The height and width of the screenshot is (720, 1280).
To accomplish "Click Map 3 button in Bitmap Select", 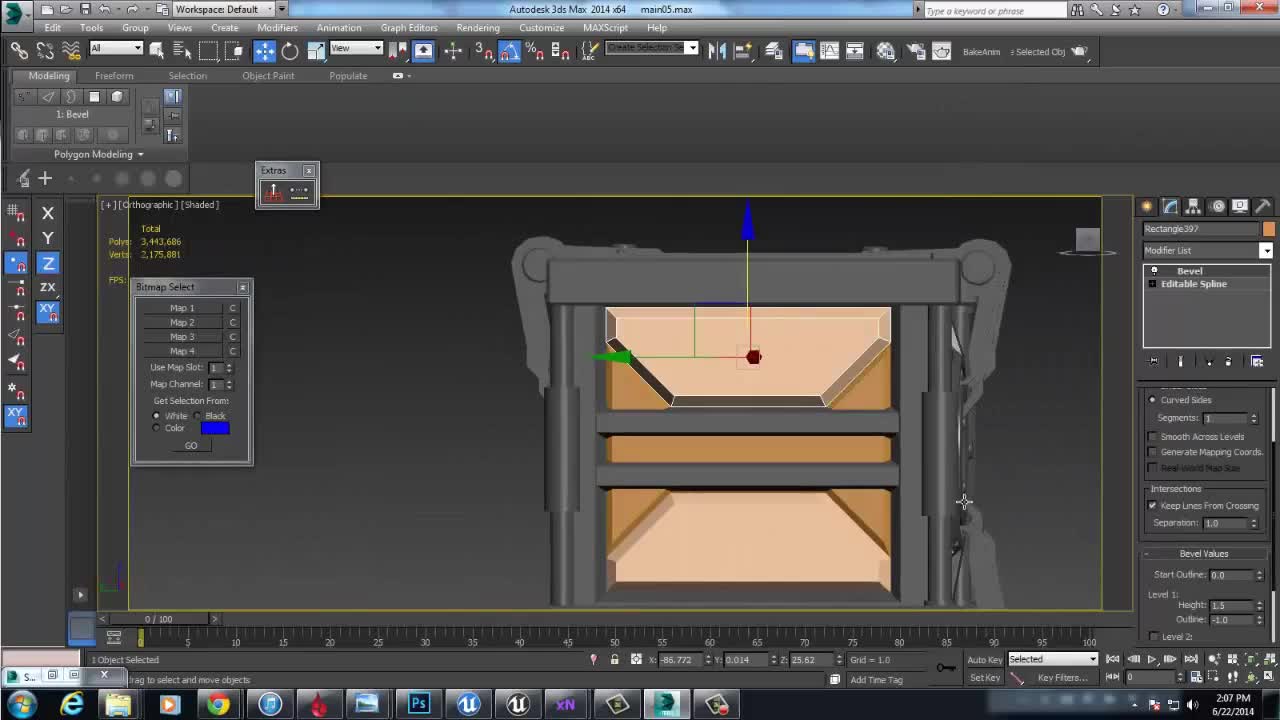I will coord(182,337).
